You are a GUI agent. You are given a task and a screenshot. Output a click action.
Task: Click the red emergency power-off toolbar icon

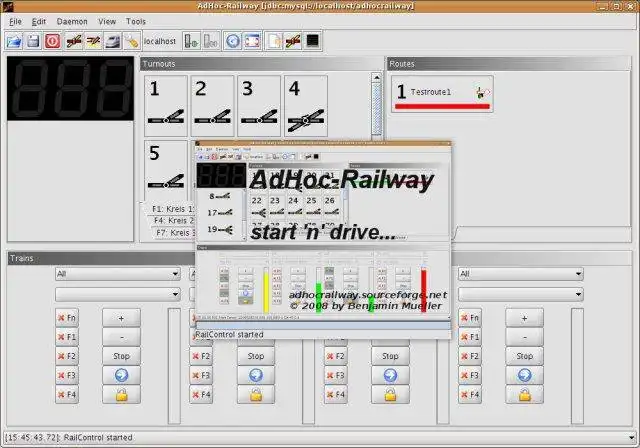(x=53, y=41)
